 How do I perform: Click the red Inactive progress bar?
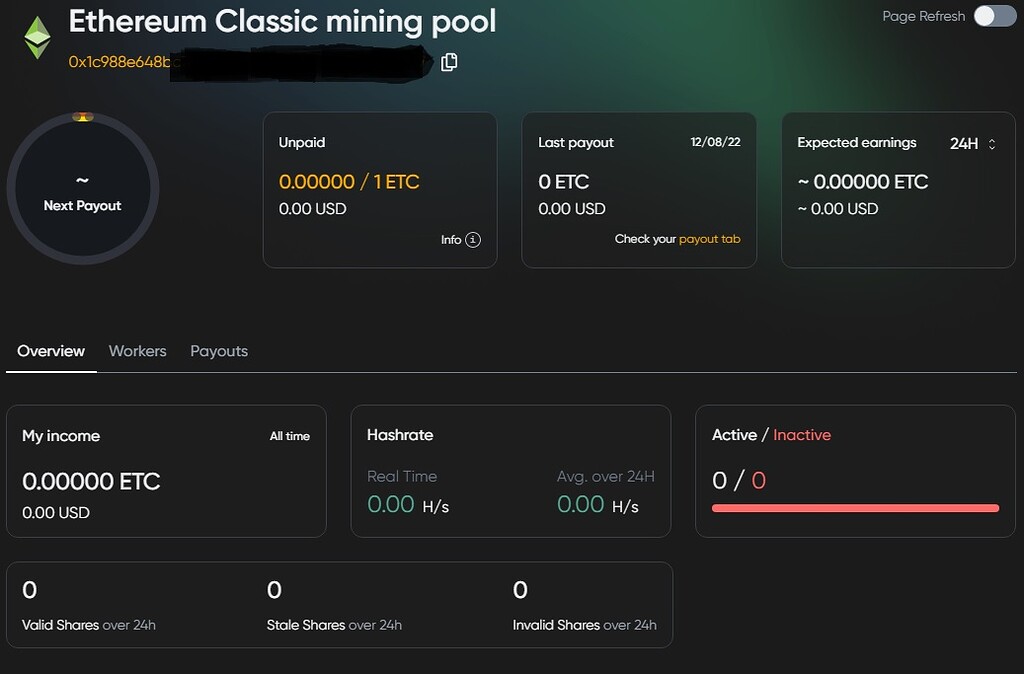point(855,509)
